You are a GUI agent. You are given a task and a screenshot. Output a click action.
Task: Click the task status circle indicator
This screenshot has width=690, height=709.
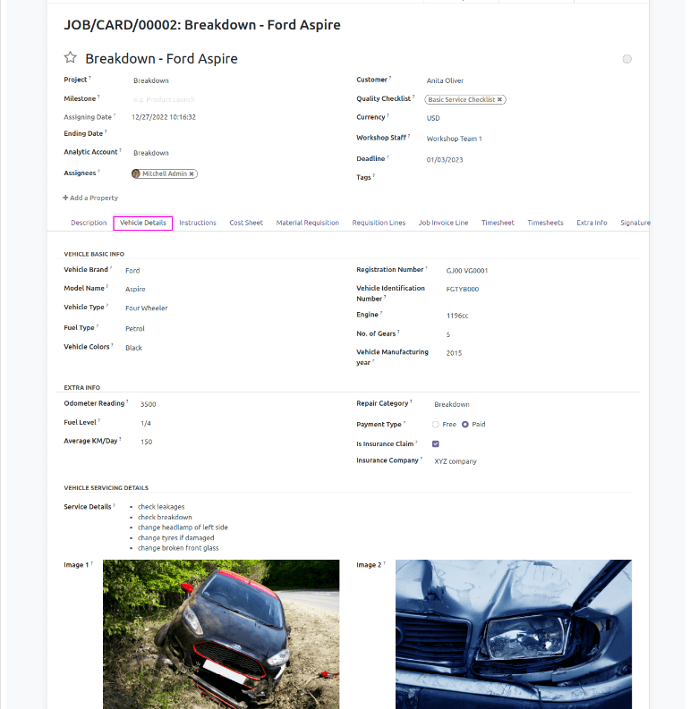627,59
